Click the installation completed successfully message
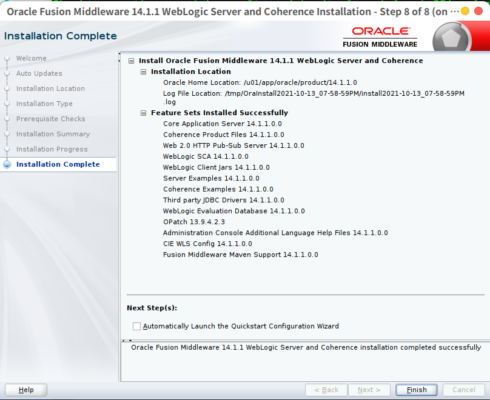The width and height of the screenshot is (490, 400). [x=306, y=347]
